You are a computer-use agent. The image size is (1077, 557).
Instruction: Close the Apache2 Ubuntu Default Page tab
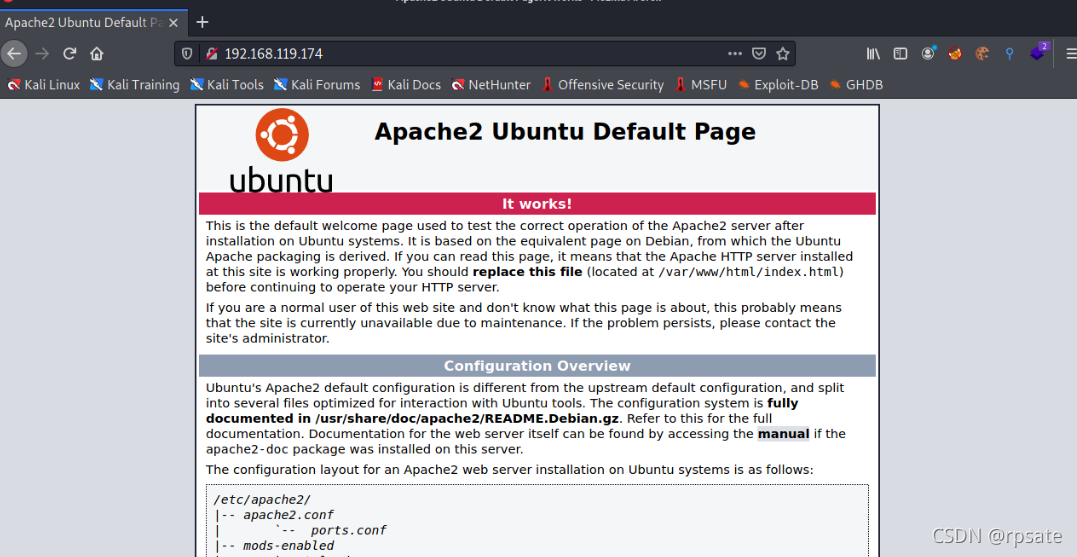coord(174,23)
